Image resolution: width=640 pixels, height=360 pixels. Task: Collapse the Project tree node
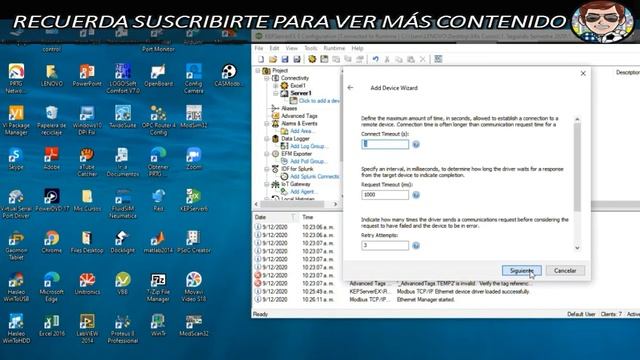pyautogui.click(x=258, y=71)
